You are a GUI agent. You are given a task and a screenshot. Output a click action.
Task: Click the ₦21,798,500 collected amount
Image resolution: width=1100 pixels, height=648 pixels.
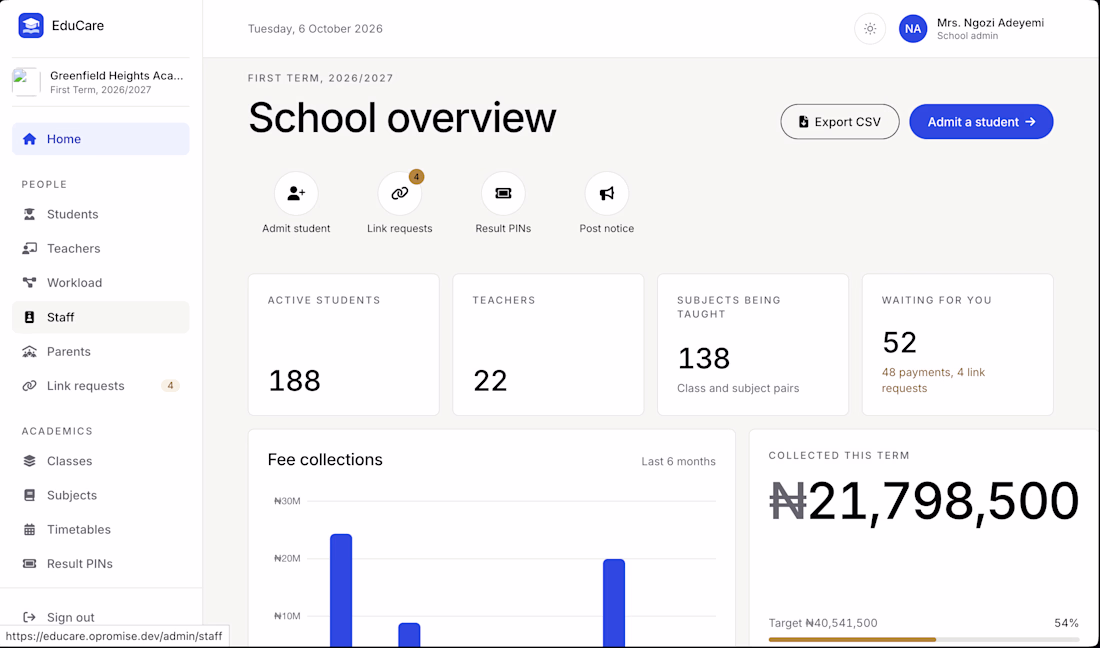pyautogui.click(x=923, y=501)
